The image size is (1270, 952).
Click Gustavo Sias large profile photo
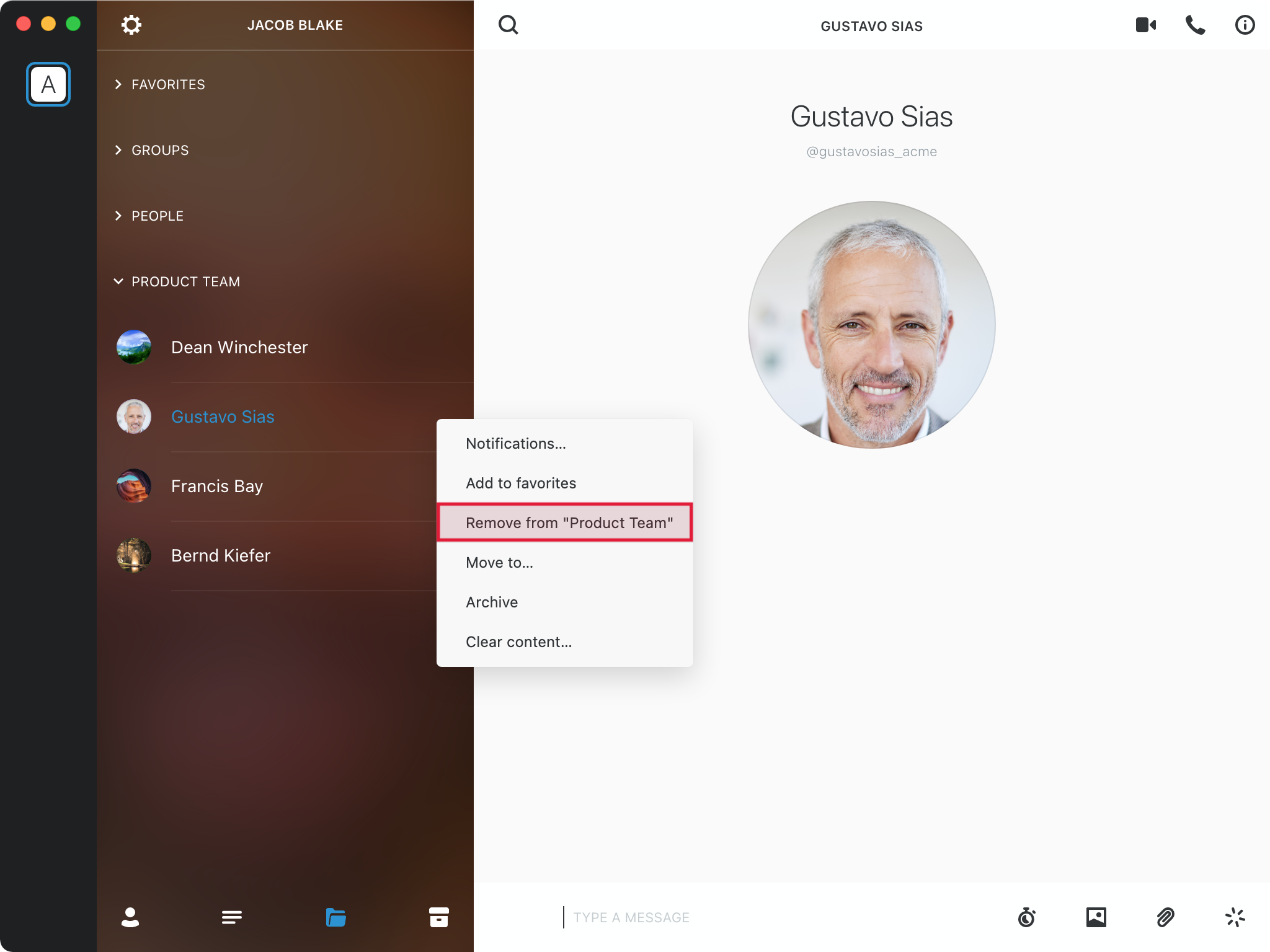click(872, 325)
